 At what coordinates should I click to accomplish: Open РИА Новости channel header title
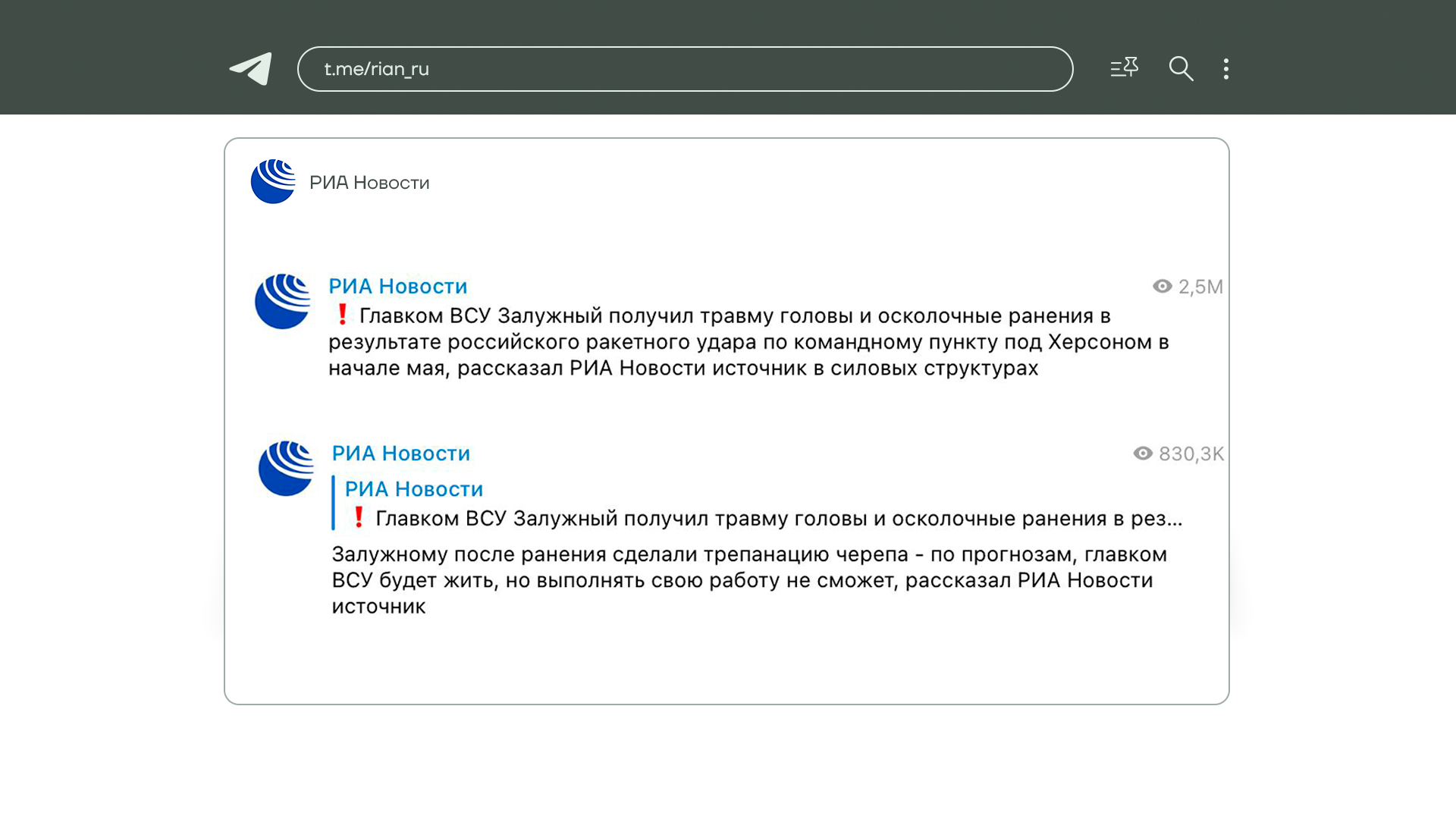click(x=369, y=183)
